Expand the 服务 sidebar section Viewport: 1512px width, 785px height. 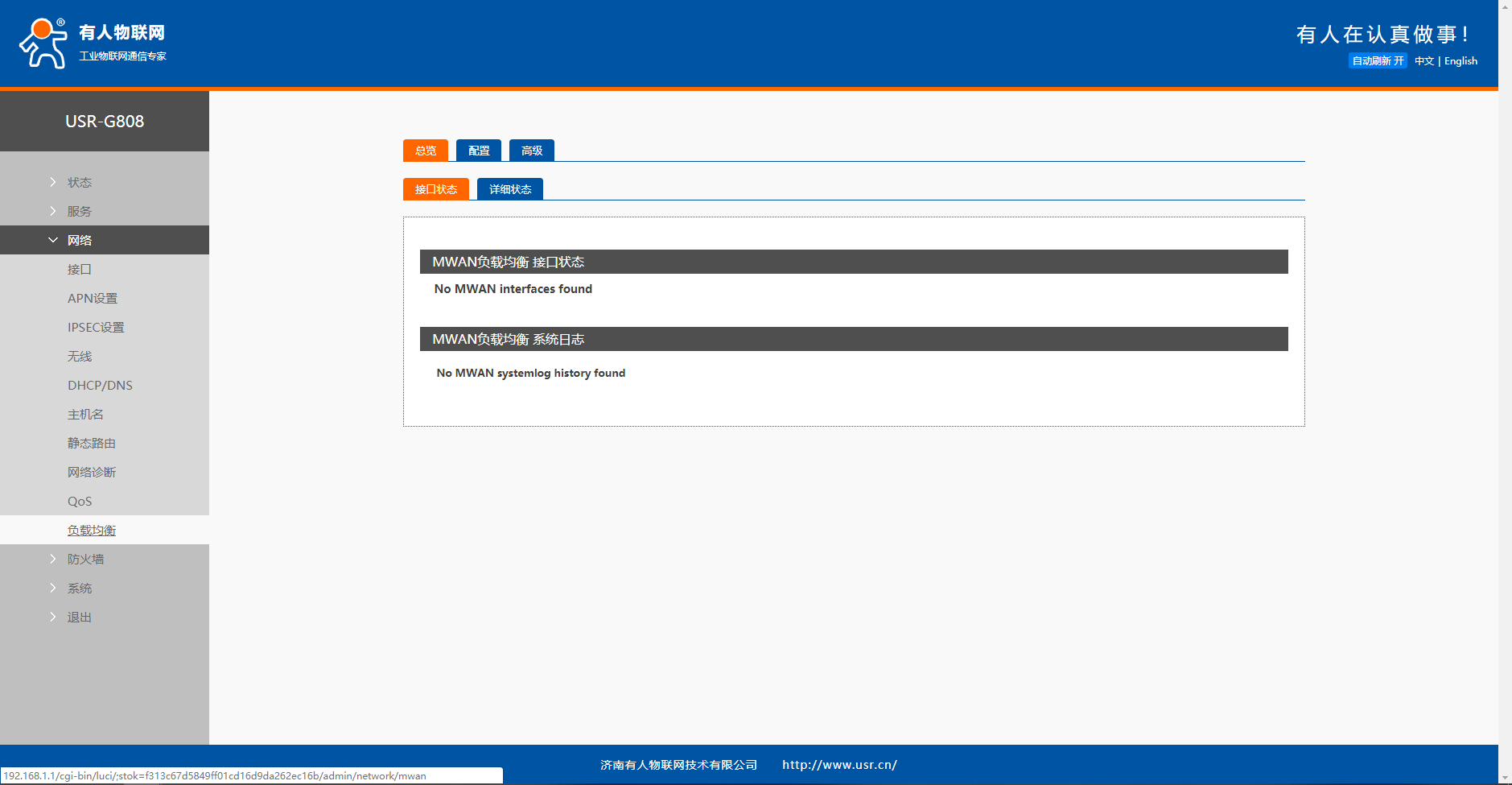(x=79, y=212)
